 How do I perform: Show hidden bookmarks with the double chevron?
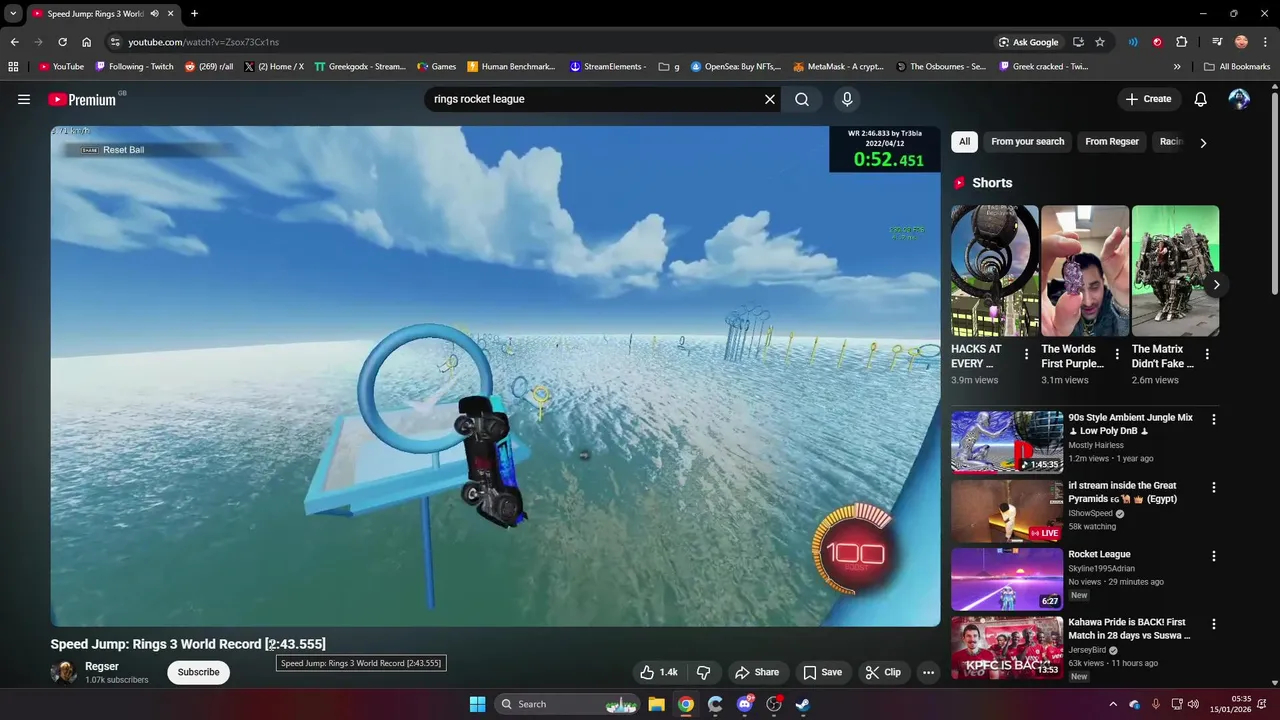click(x=1177, y=67)
